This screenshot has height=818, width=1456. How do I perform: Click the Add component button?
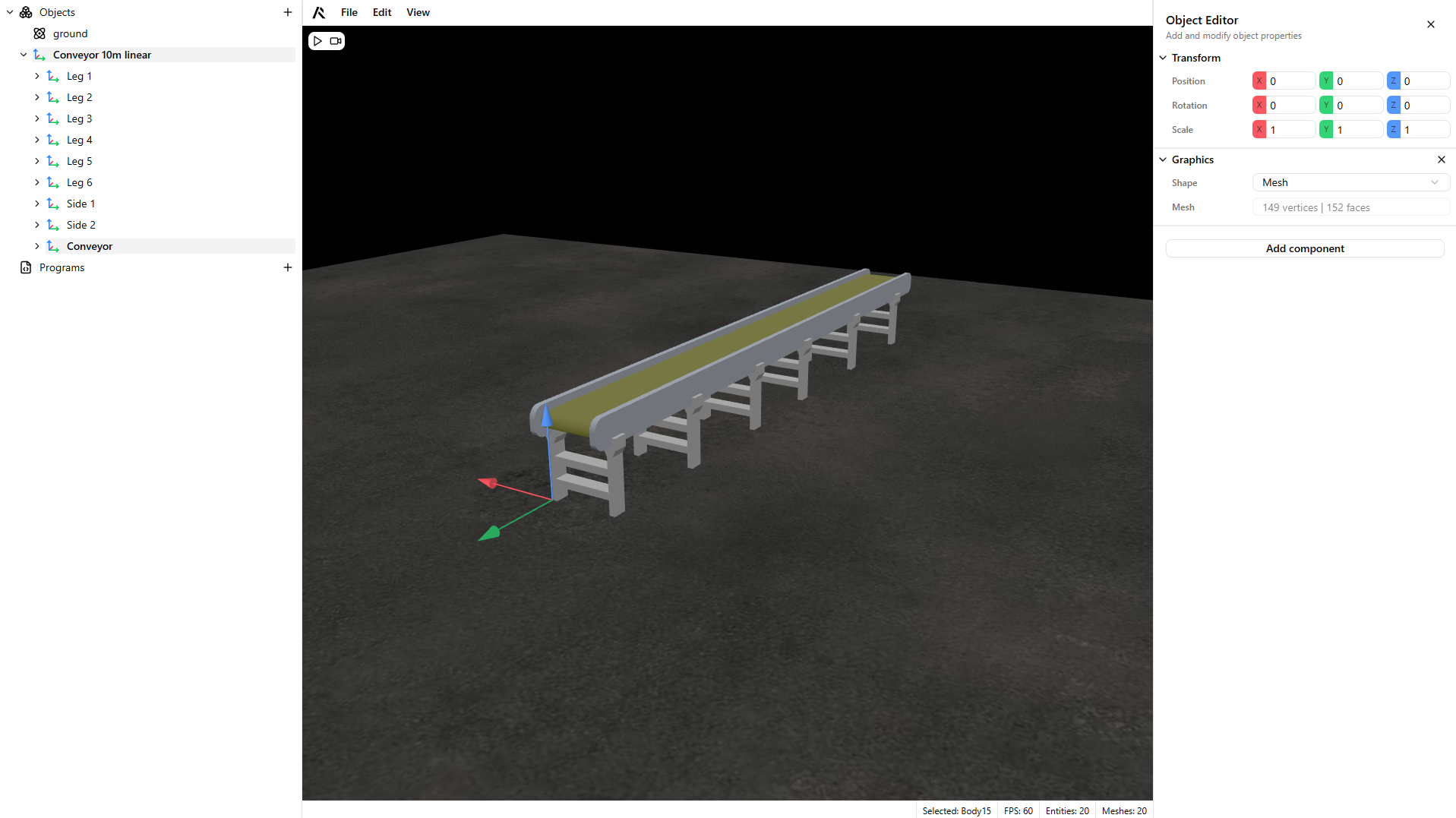coord(1304,248)
